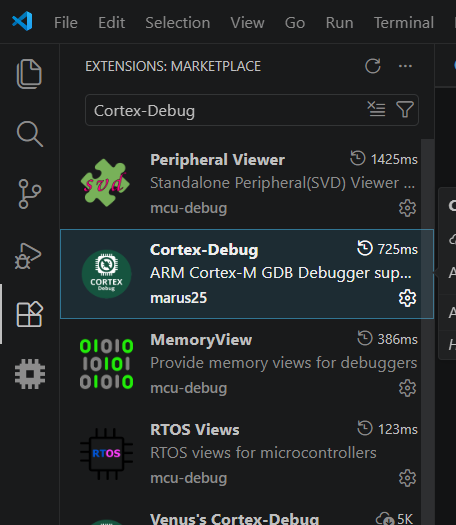Open the chip-shaped embedded tools view
456x525 pixels.
[x=30, y=374]
